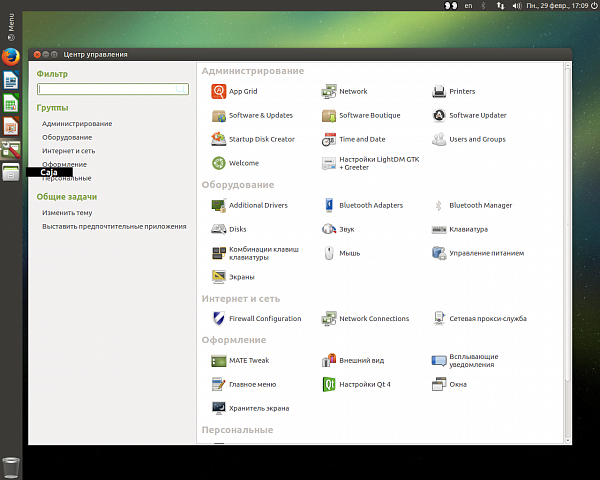
Task: Open Хранитель экрана screensaver settings
Action: 250,408
